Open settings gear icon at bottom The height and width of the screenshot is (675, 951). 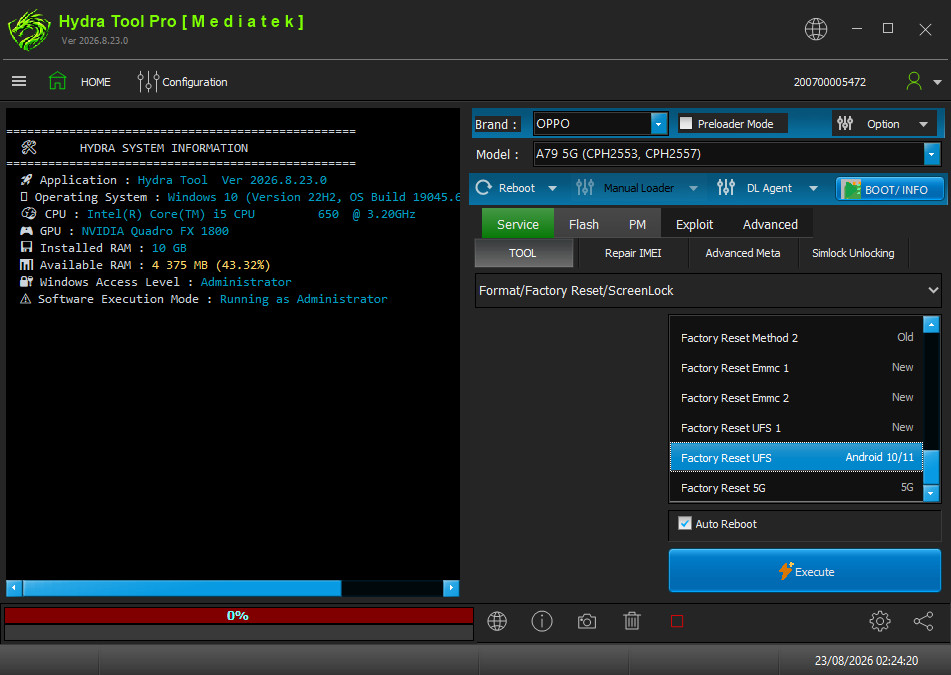point(879,621)
